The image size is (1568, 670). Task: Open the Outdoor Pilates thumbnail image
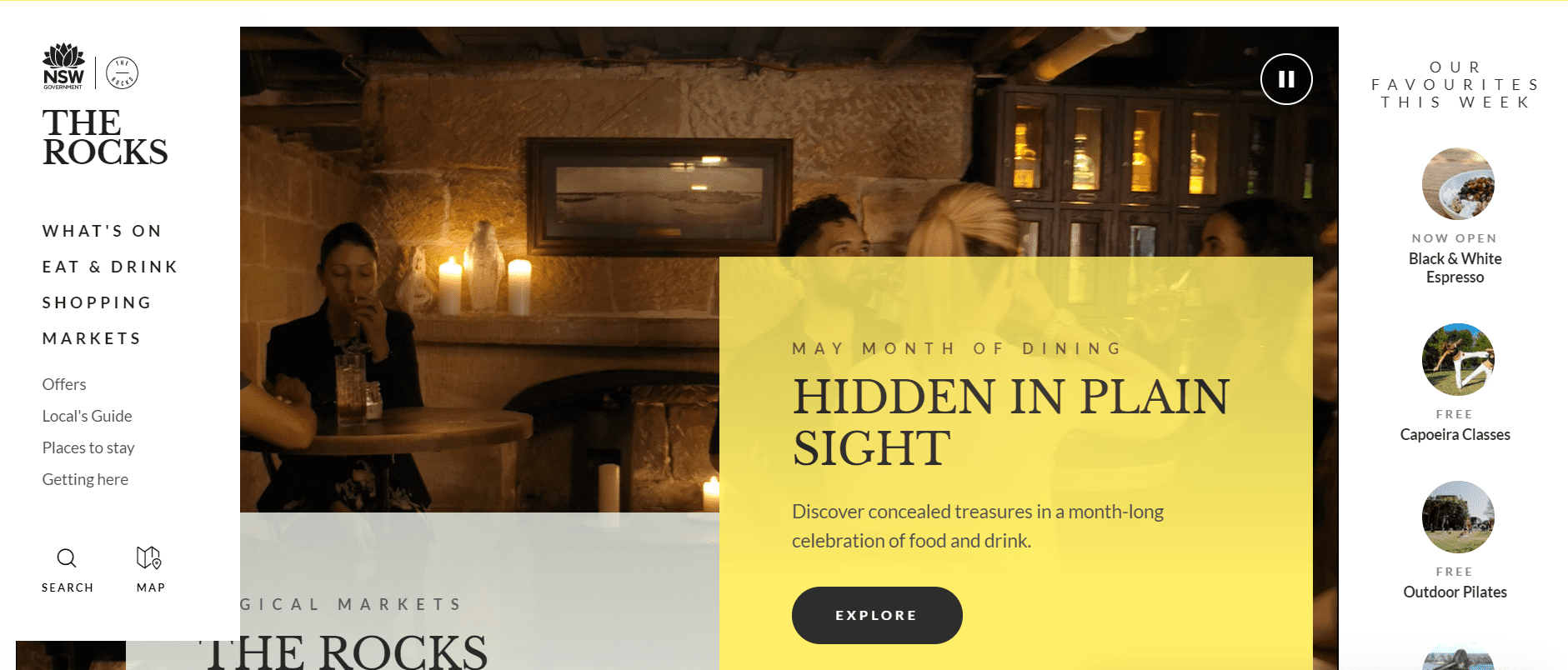point(1458,517)
